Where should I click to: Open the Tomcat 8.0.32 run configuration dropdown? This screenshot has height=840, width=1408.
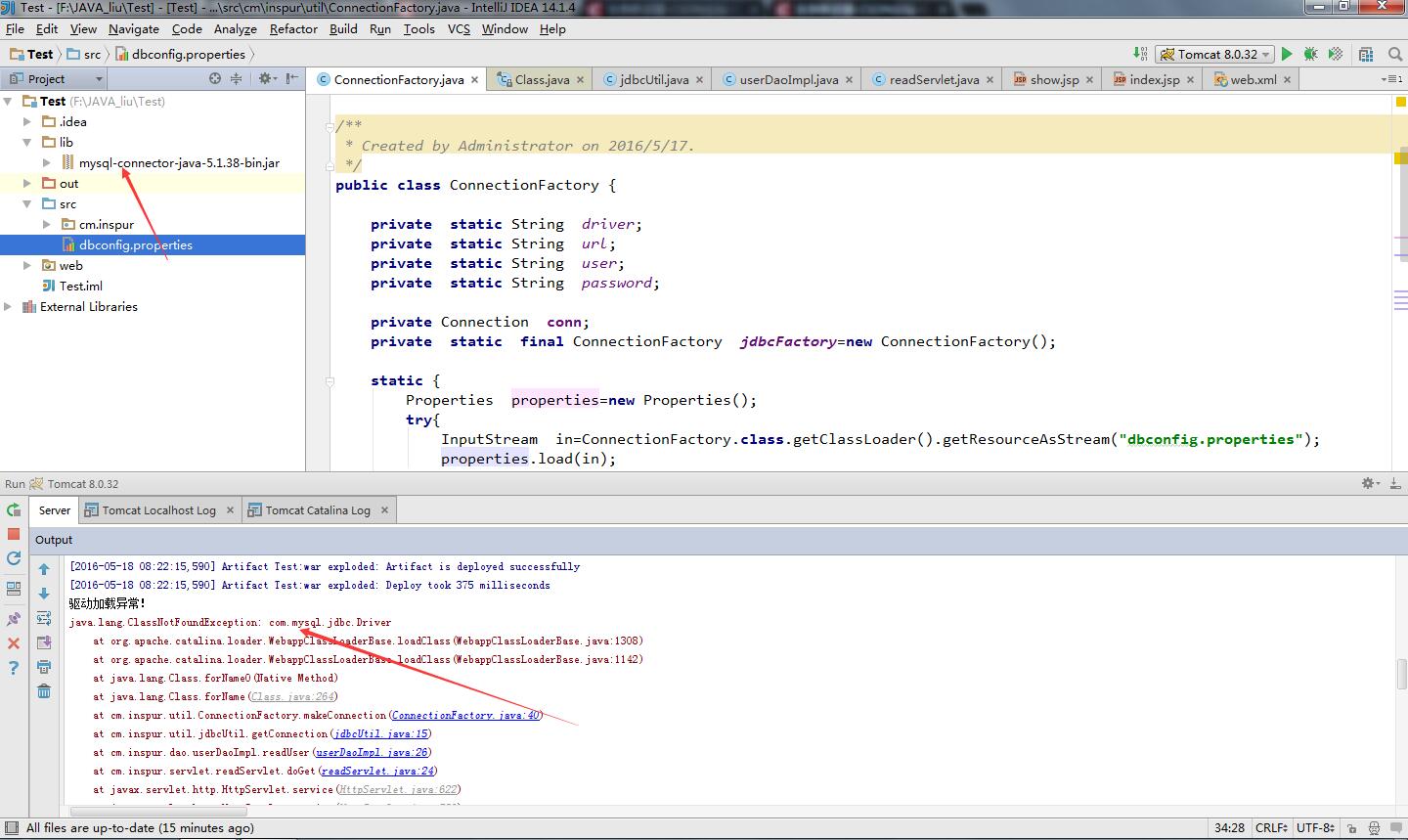pyautogui.click(x=1214, y=54)
